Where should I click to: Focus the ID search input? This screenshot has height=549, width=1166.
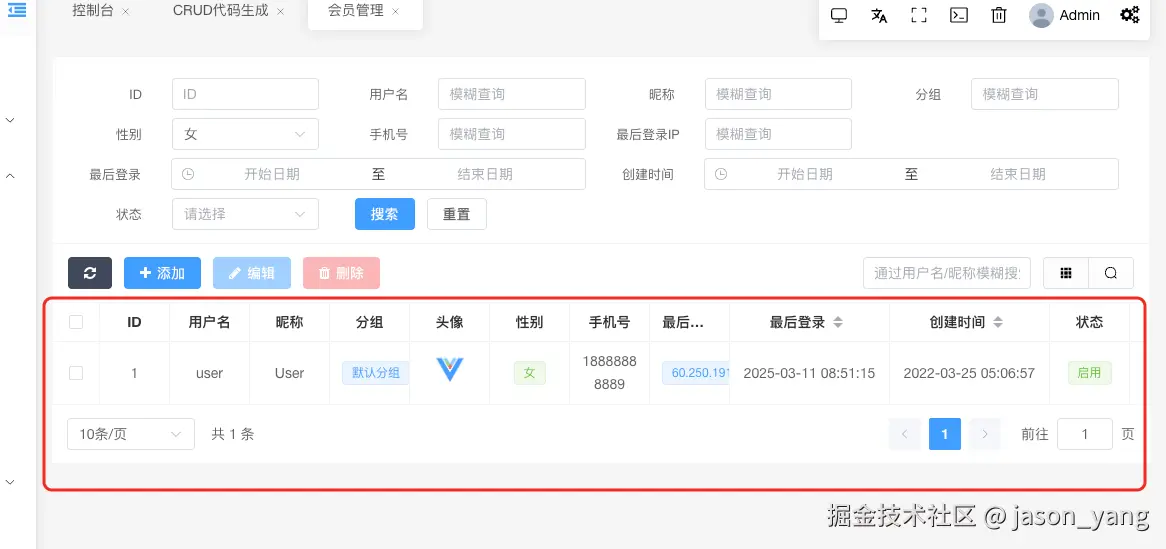245,94
